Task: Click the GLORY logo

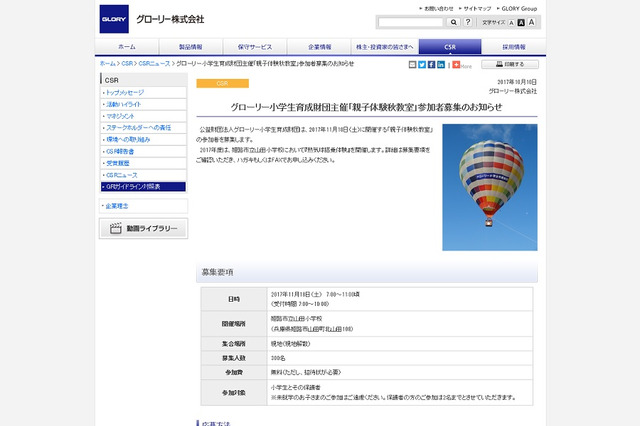Action: pyautogui.click(x=114, y=19)
